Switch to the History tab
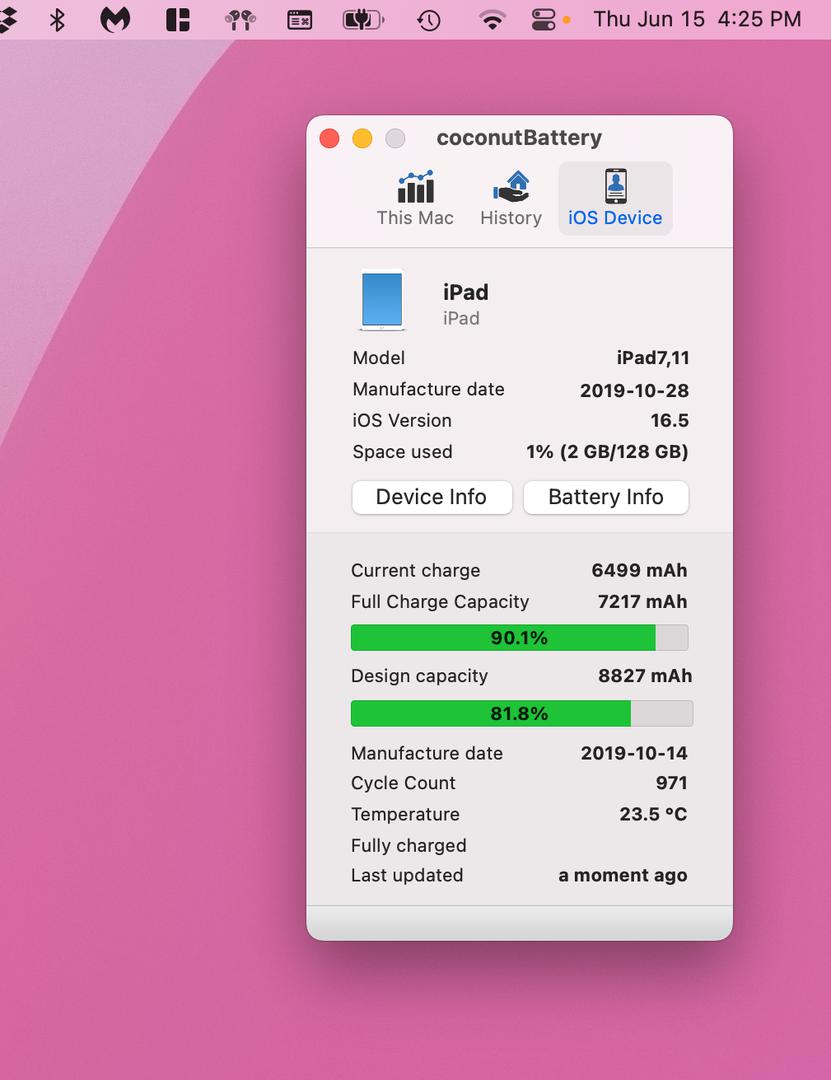Image resolution: width=831 pixels, height=1080 pixels. (x=511, y=198)
